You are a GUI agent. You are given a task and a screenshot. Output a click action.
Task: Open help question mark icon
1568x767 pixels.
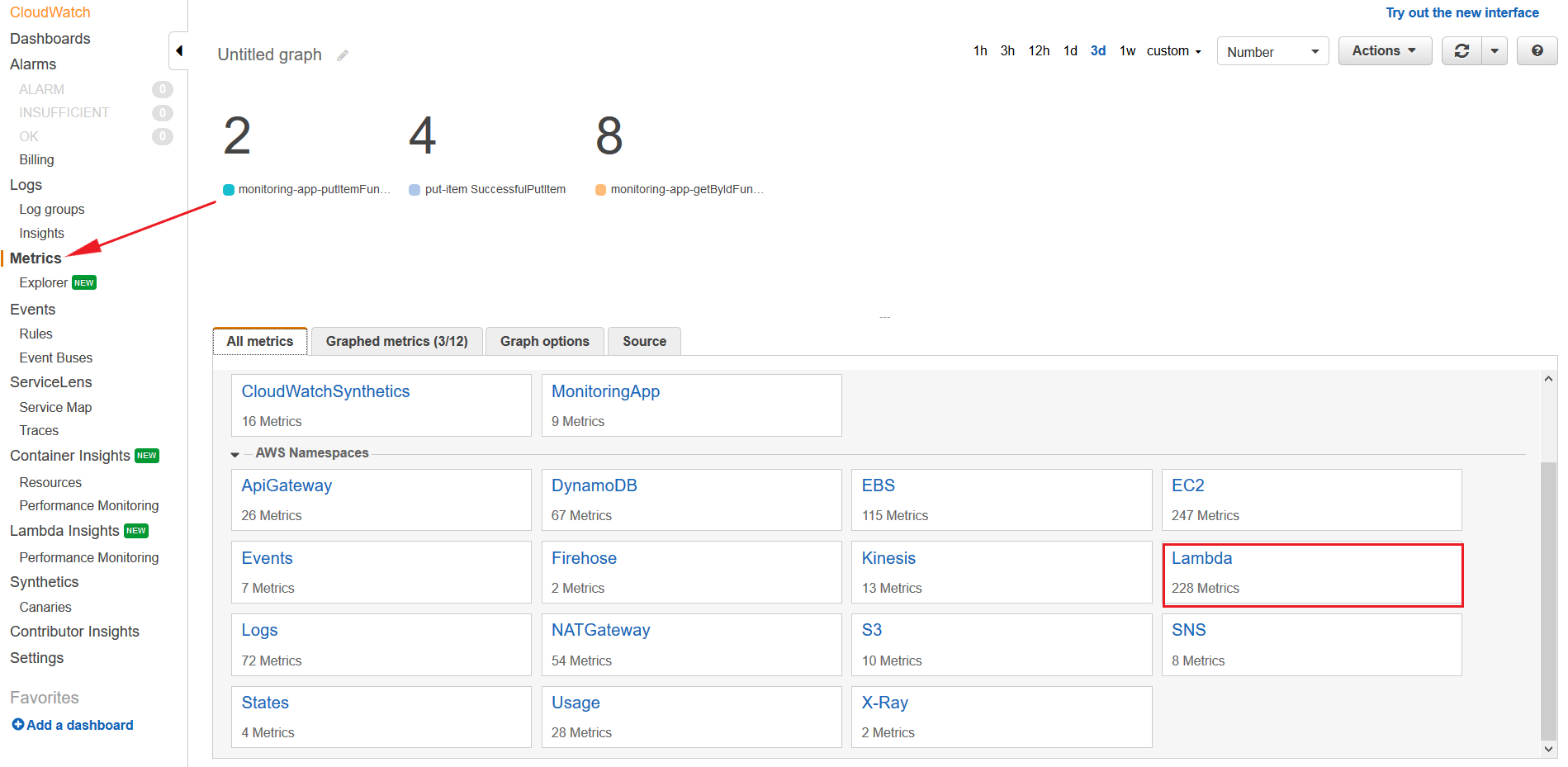(x=1537, y=51)
